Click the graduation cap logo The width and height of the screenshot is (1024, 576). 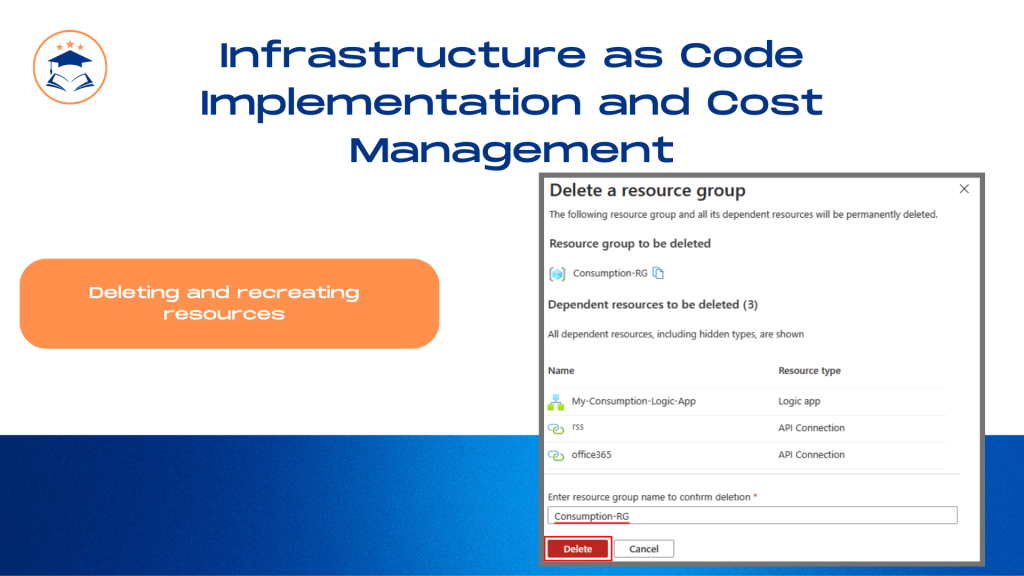70,67
